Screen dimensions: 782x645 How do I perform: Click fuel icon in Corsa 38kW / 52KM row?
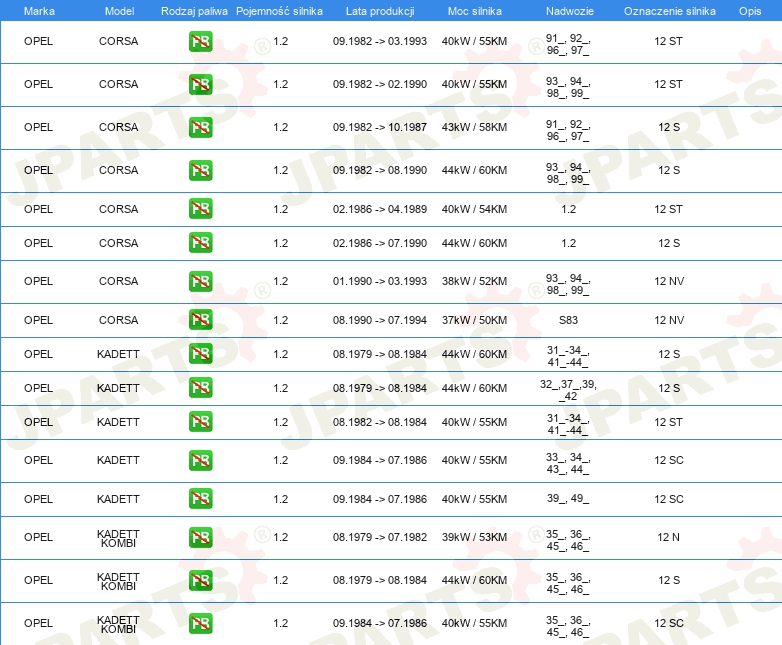point(200,281)
